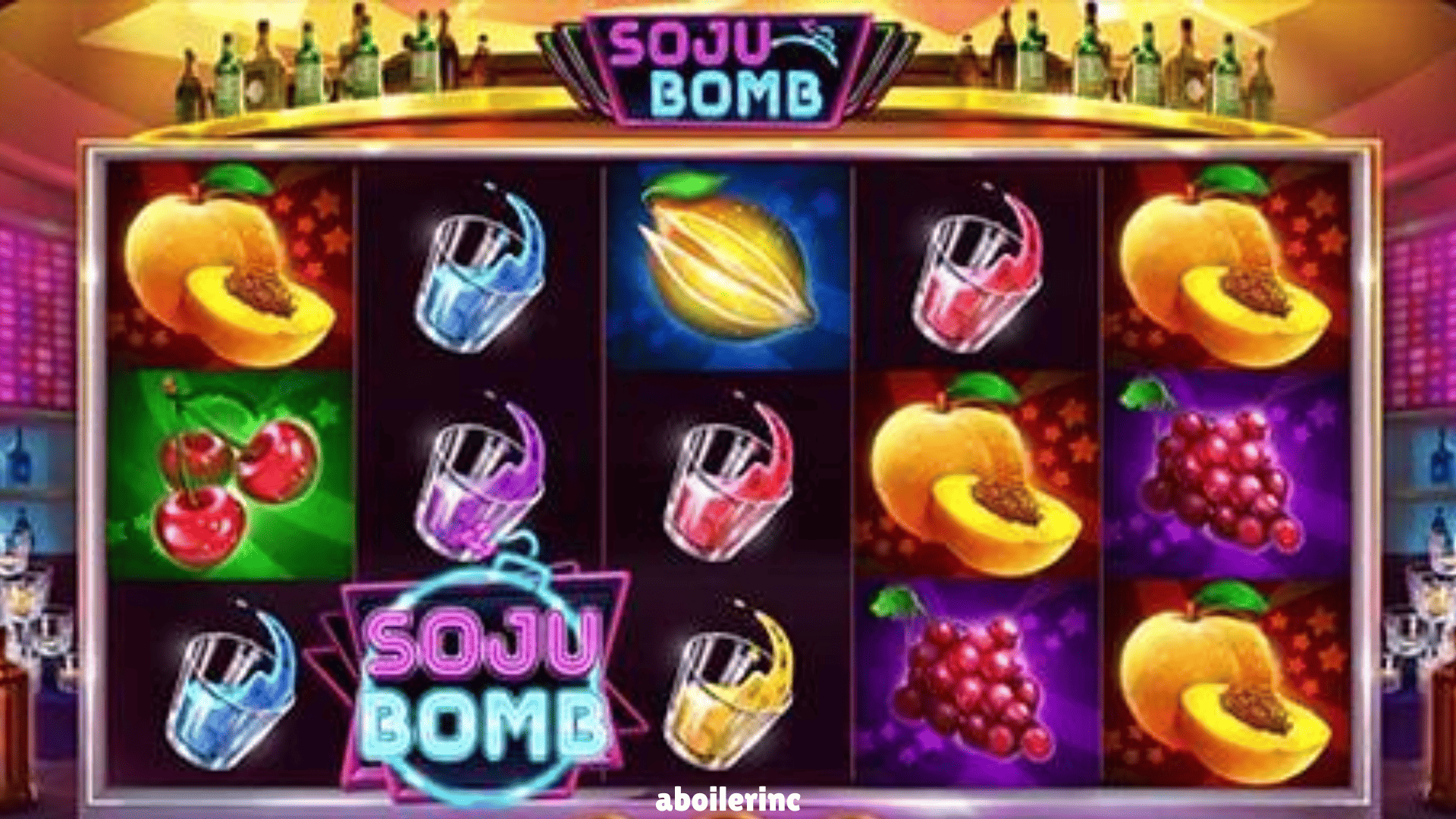Click the aboilerinc watermark text
Image resolution: width=1456 pixels, height=819 pixels.
[728, 799]
